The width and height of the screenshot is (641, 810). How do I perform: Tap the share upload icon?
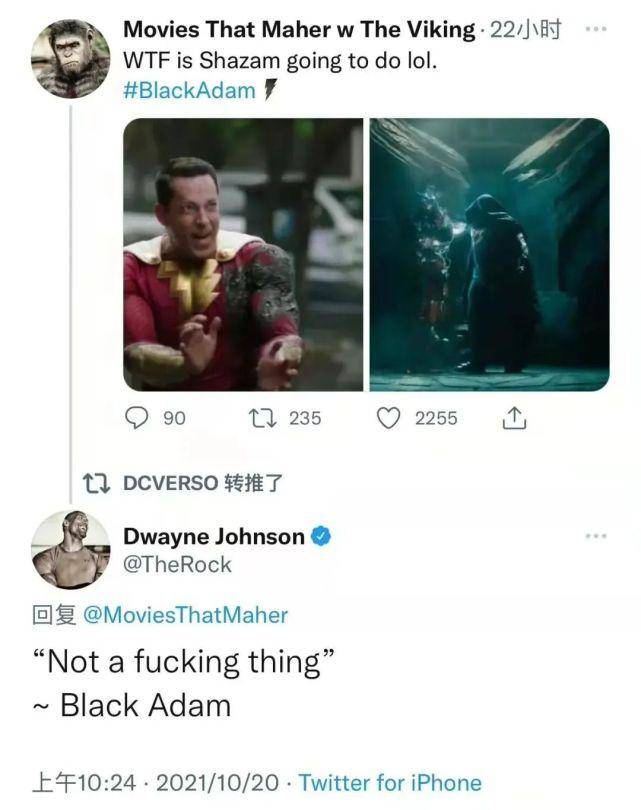[513, 418]
